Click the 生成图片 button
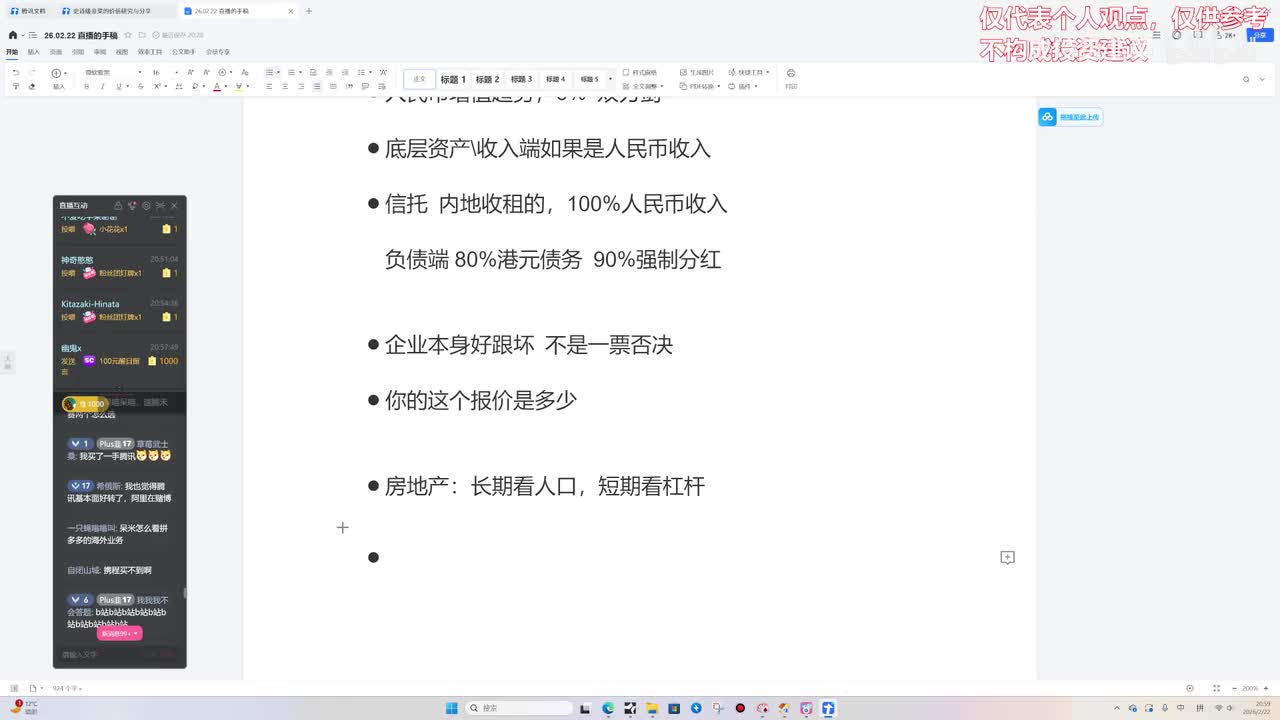The image size is (1280, 720). 696,73
